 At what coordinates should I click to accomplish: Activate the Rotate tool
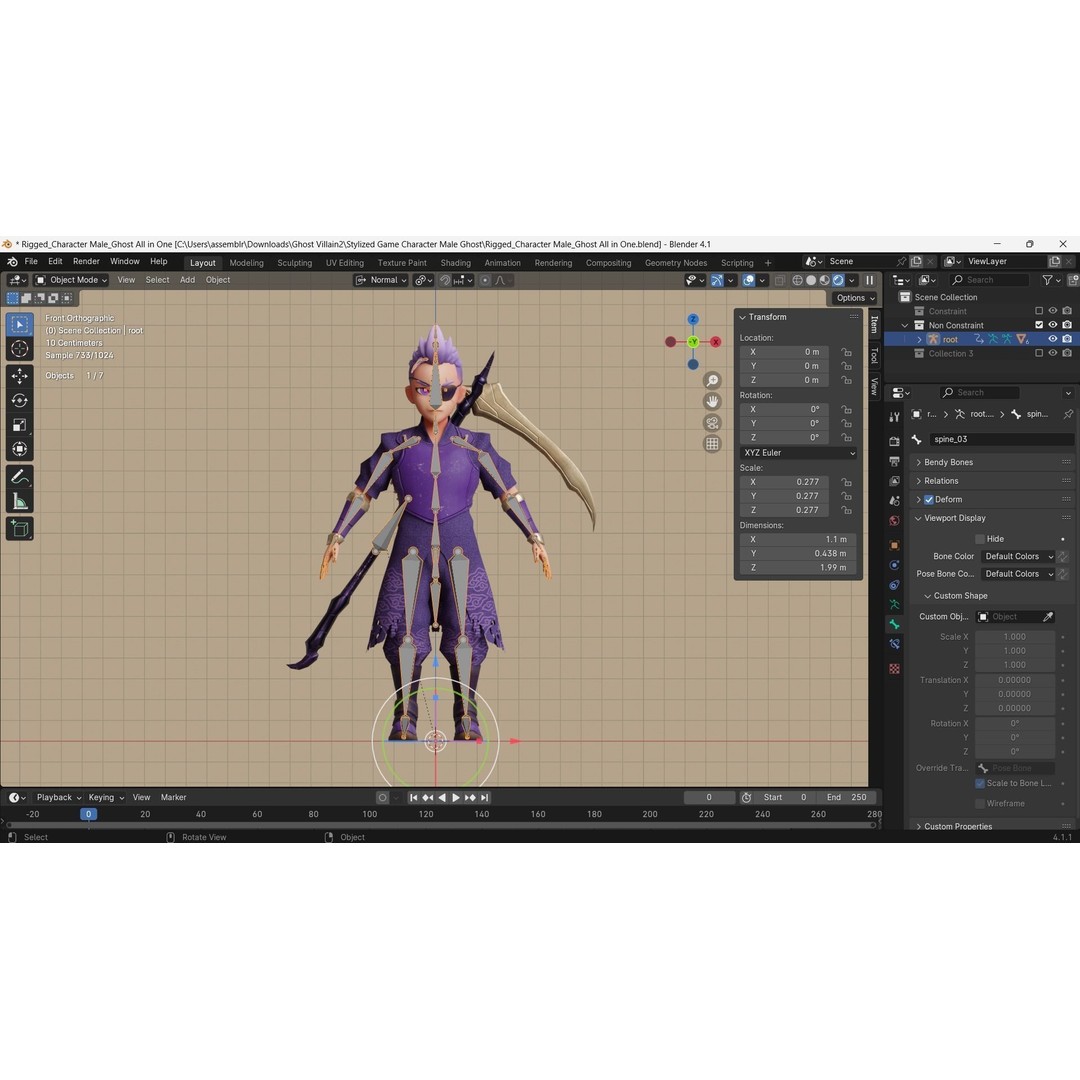point(19,400)
